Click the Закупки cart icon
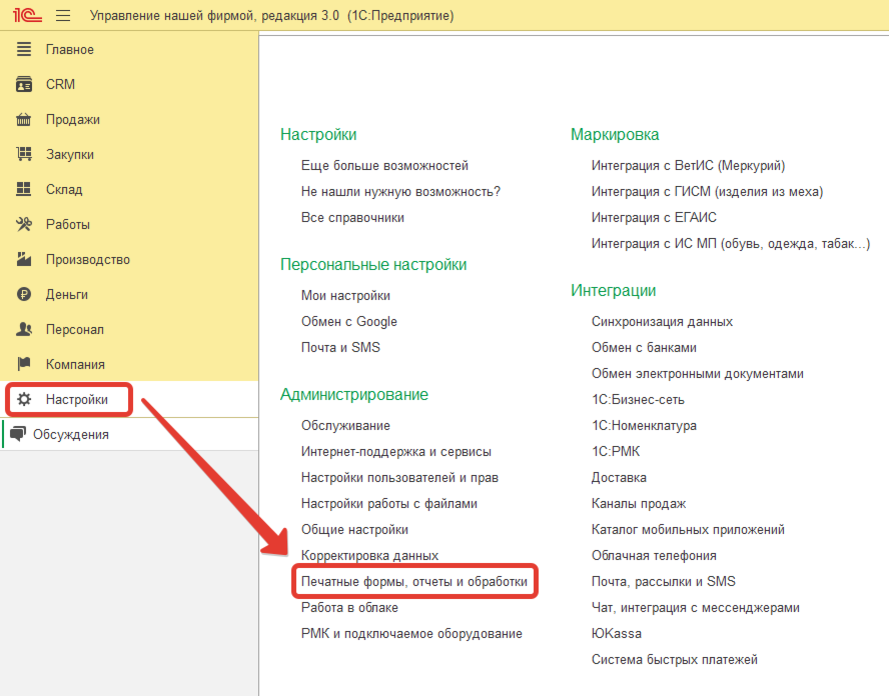889x696 pixels. pos(24,154)
